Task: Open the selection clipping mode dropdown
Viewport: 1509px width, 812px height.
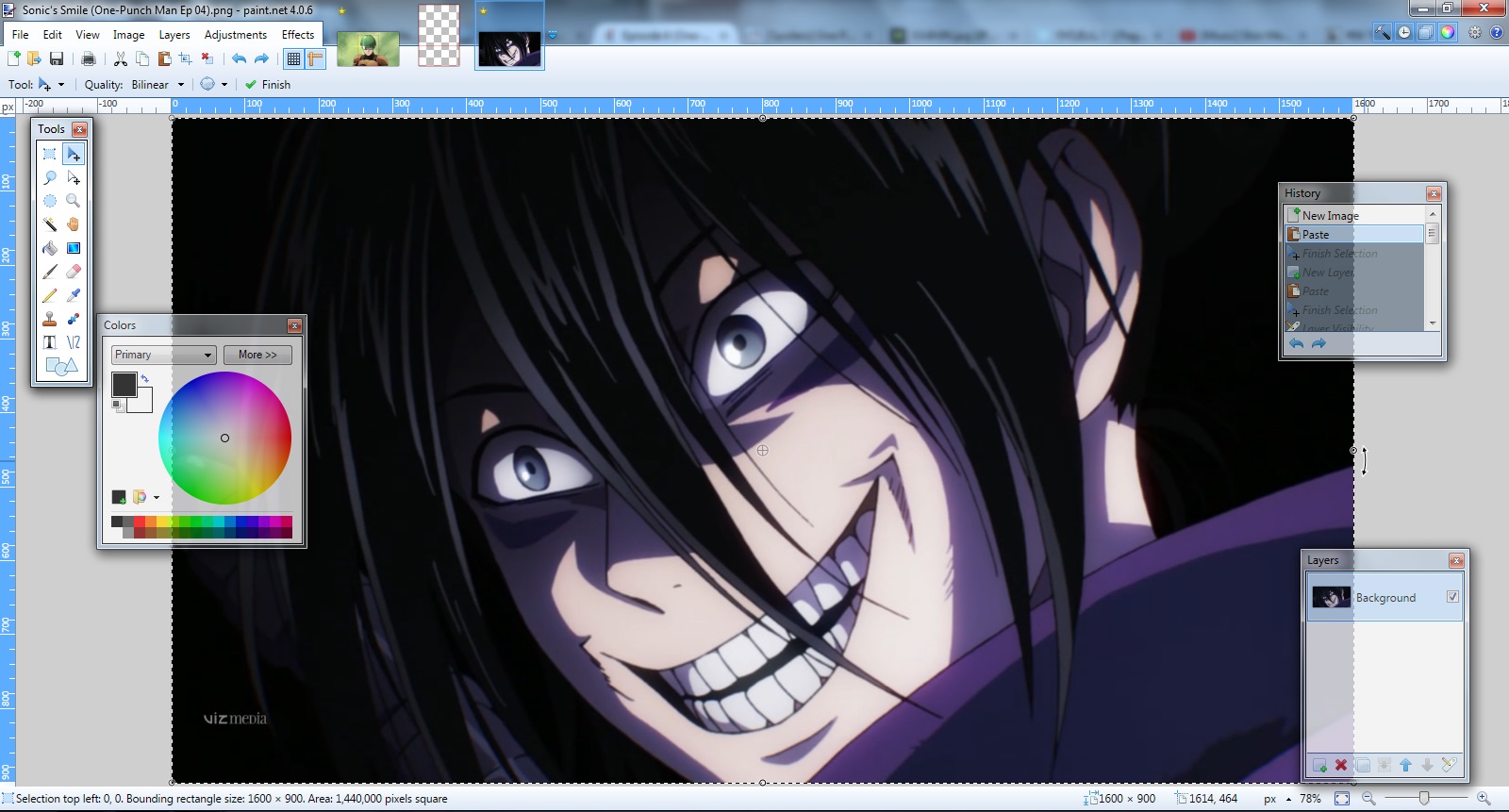Action: 214,84
